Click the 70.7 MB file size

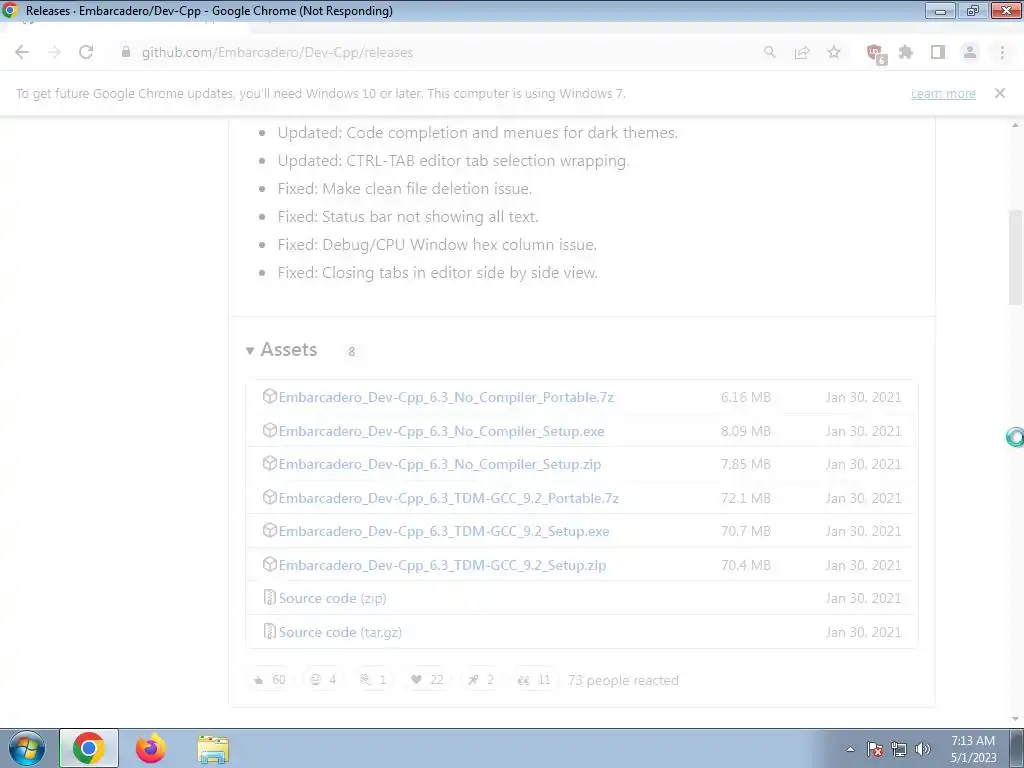(x=746, y=532)
